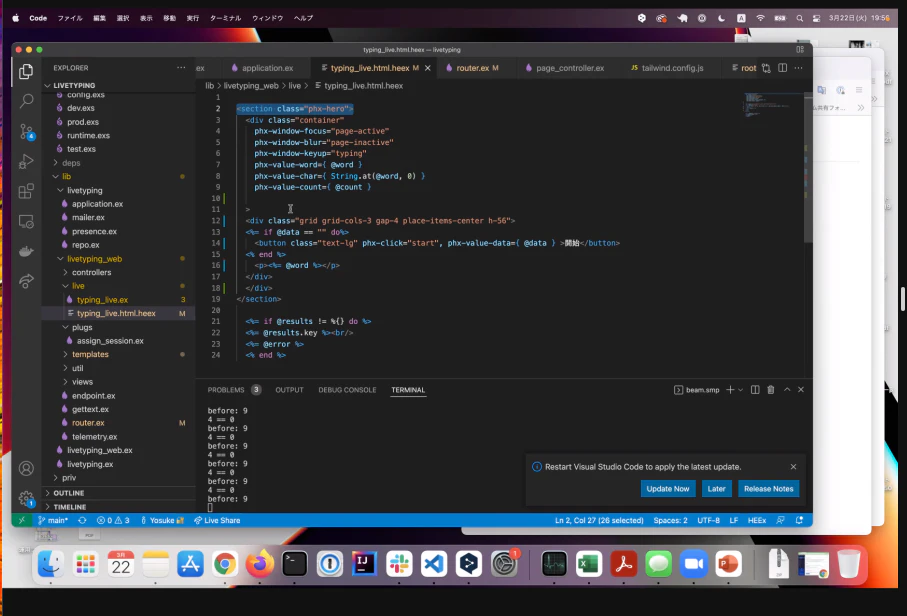Maximize the terminal panel with the chevron
The height and width of the screenshot is (616, 907).
coord(787,390)
